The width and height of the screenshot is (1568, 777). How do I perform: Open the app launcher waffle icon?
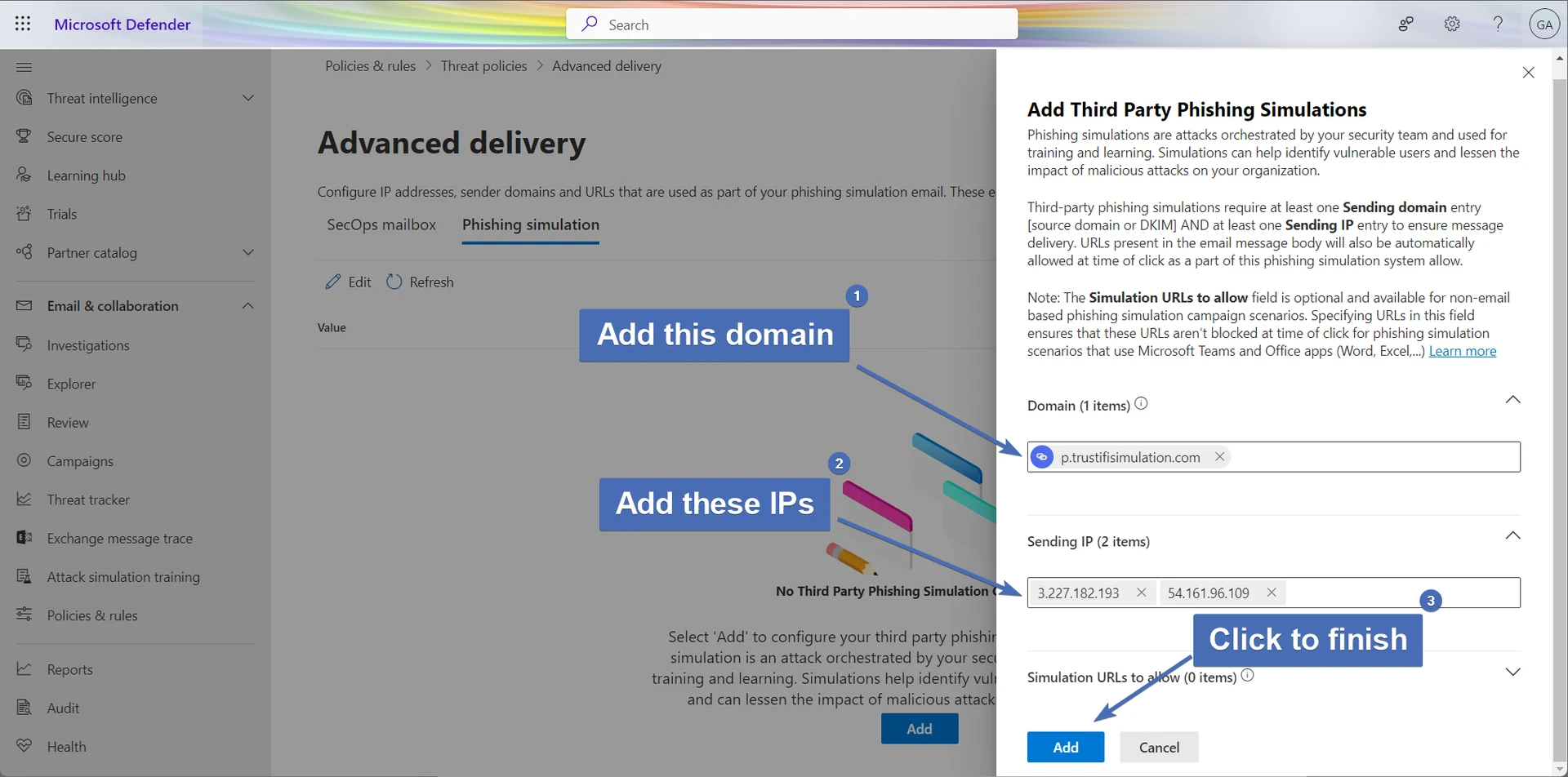(23, 24)
